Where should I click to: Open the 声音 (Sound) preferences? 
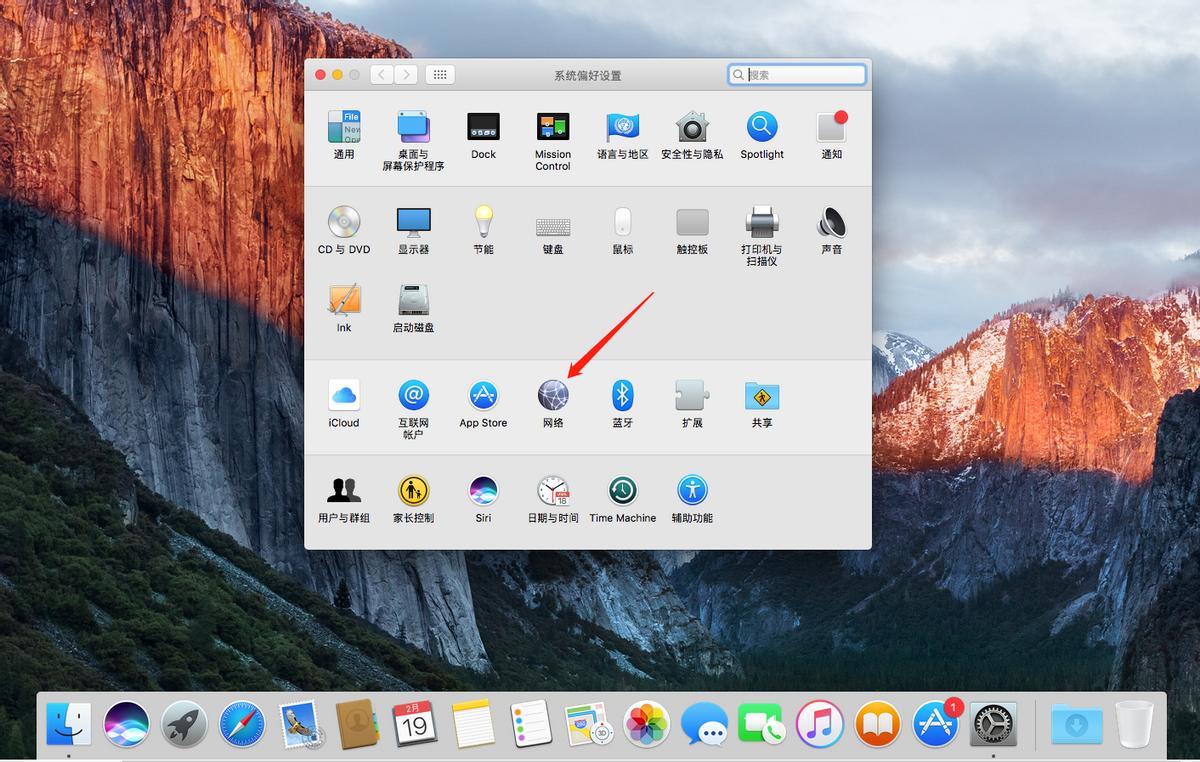click(x=831, y=222)
